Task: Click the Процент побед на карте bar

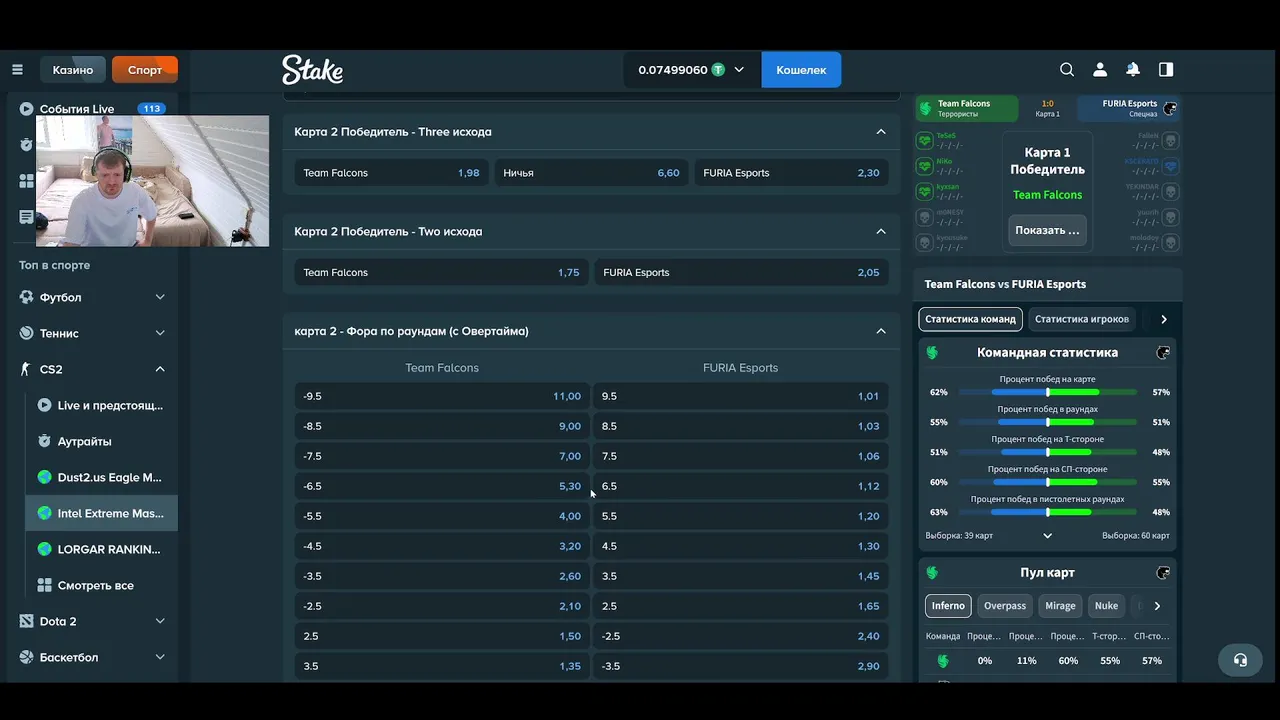Action: point(1047,392)
